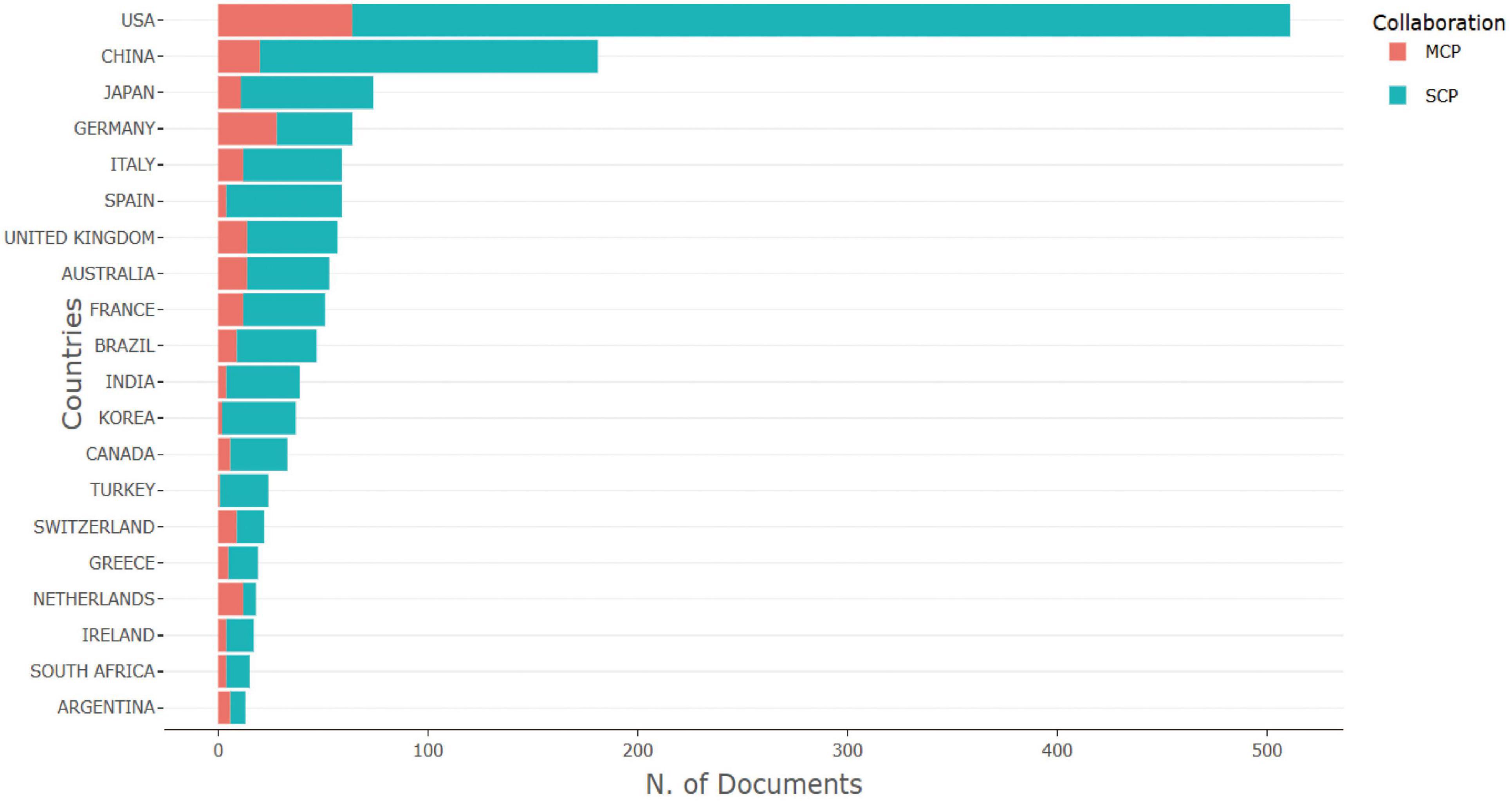
Task: Click the CANADA teal SCP bar segment
Action: [x=259, y=454]
